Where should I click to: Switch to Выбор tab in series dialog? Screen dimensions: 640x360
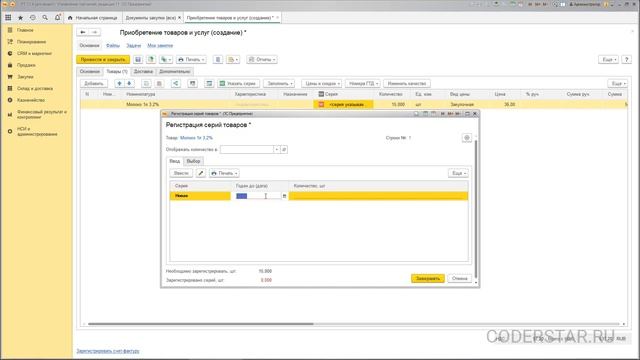pyautogui.click(x=193, y=161)
